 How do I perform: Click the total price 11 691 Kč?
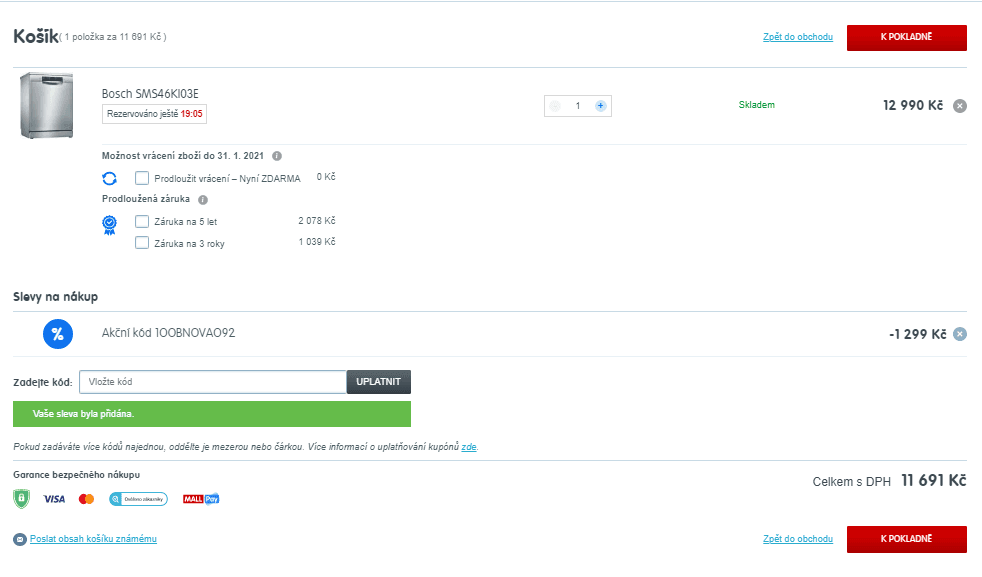tap(934, 481)
